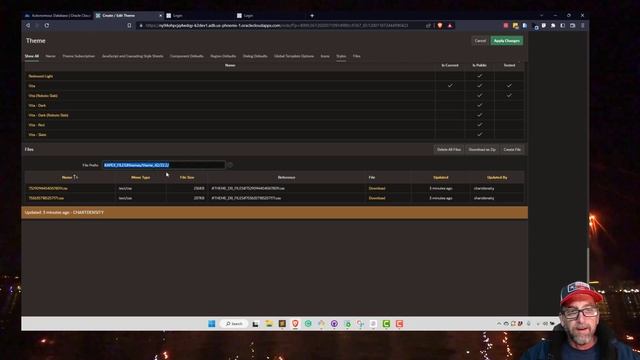Show hidden system tray icons chevron
This screenshot has height=360, width=640.
click(x=499, y=324)
